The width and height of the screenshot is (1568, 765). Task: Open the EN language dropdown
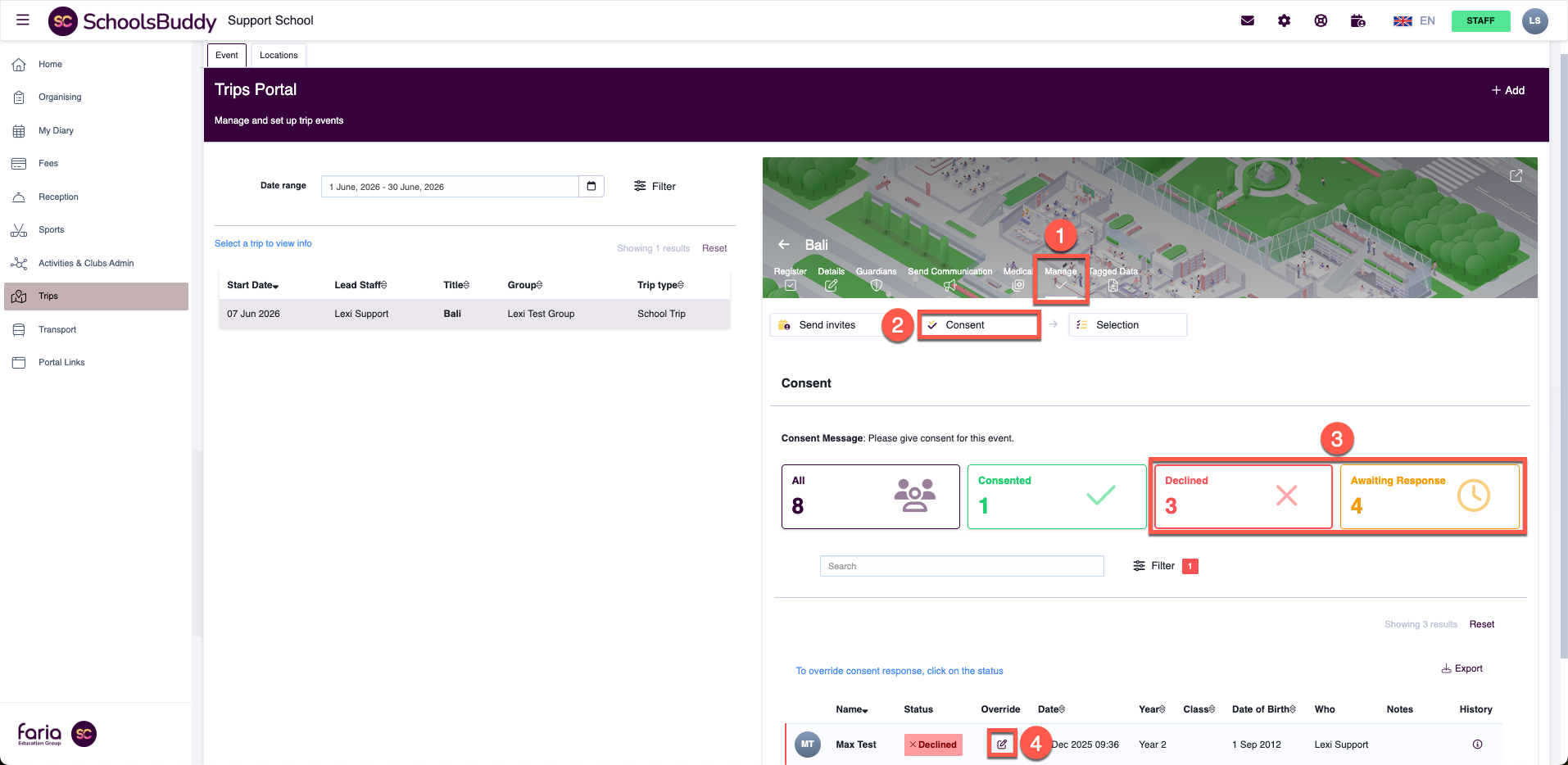coord(1415,21)
